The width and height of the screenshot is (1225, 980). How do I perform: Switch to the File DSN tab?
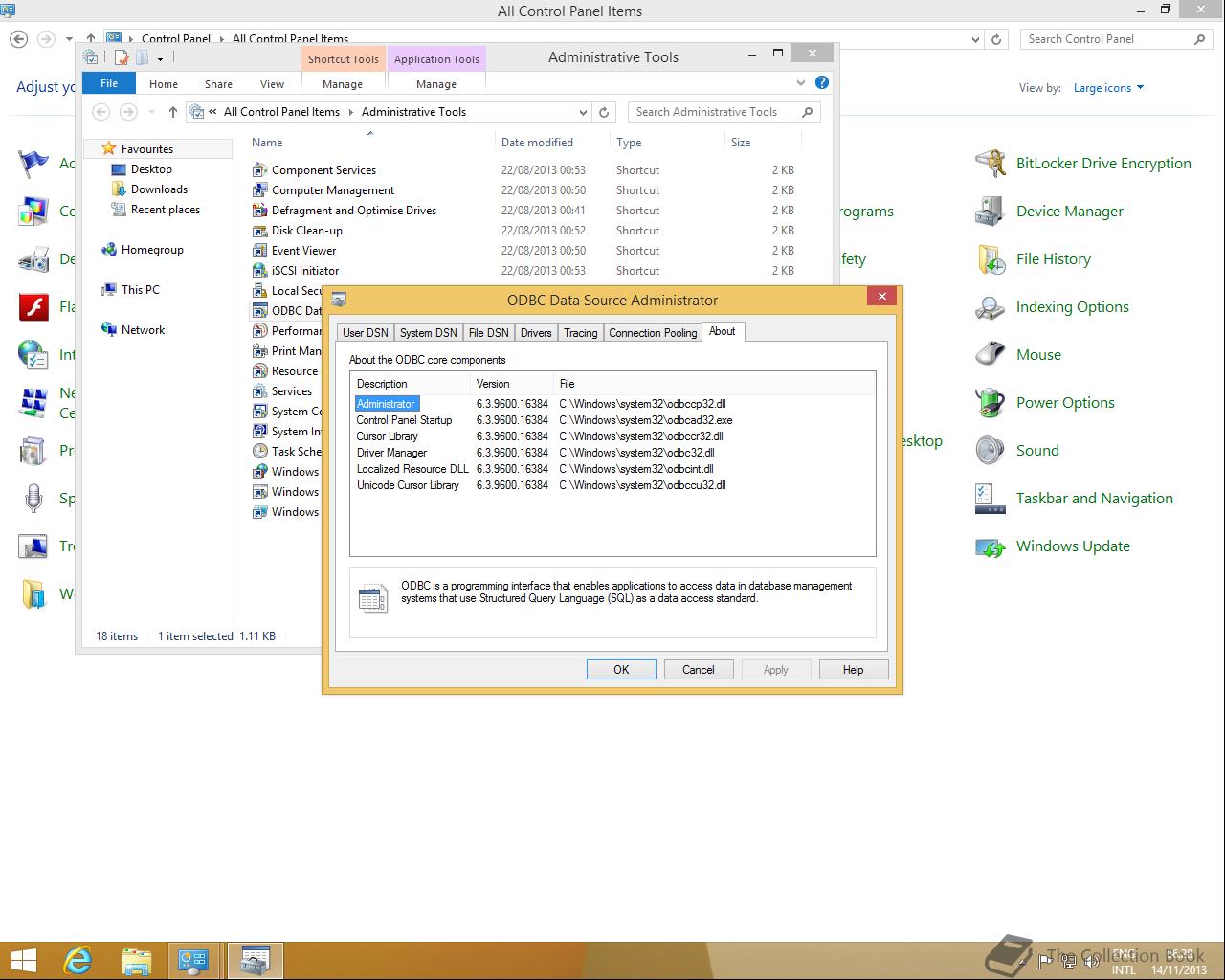click(x=489, y=333)
